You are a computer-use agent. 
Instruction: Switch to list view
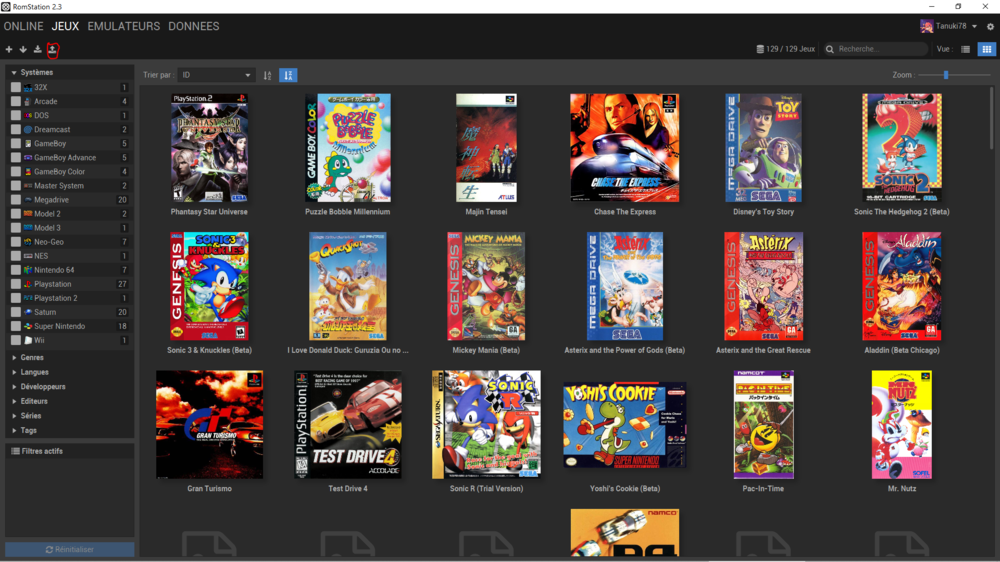point(965,49)
